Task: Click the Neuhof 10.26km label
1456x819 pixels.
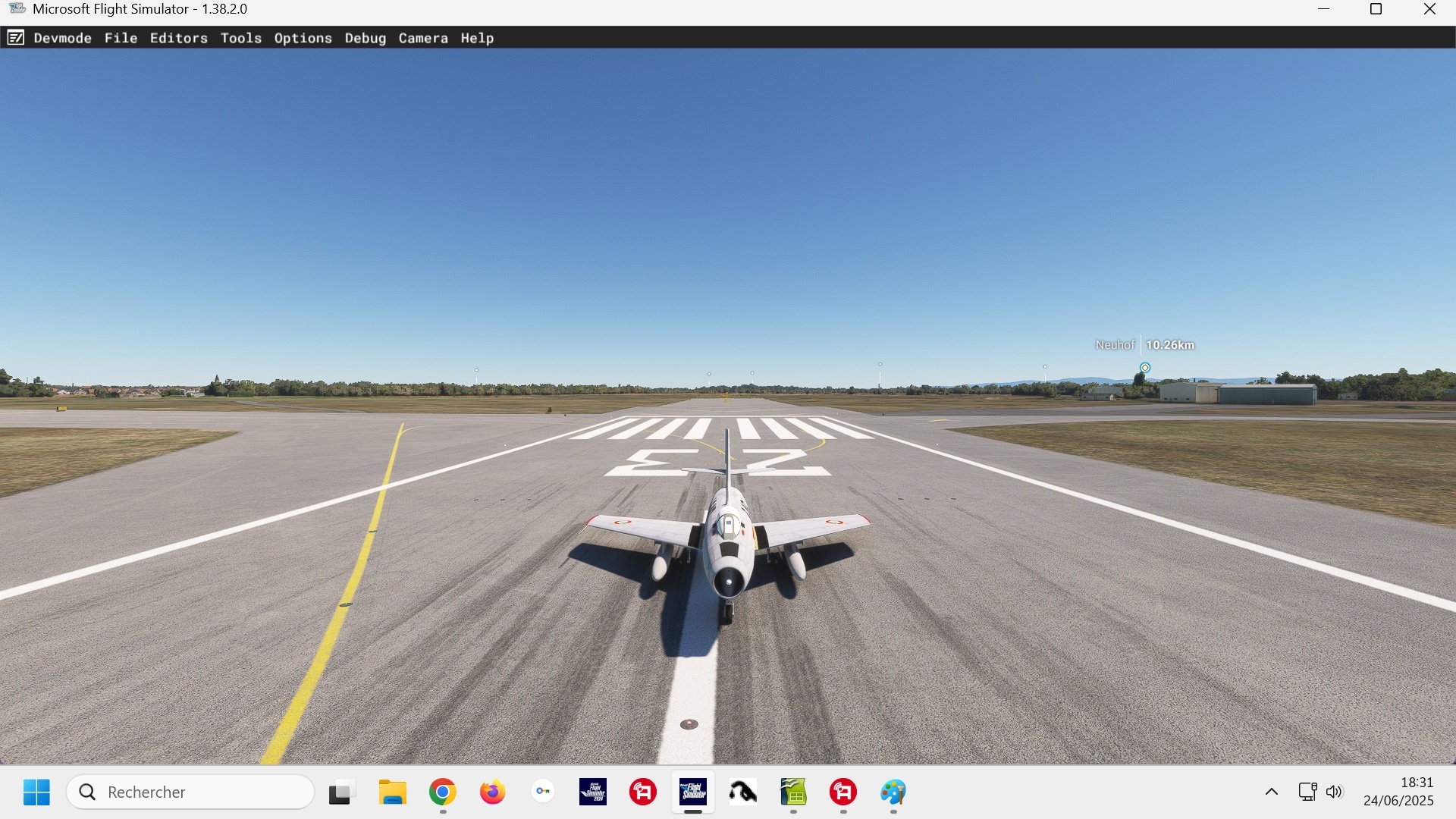Action: tap(1144, 345)
